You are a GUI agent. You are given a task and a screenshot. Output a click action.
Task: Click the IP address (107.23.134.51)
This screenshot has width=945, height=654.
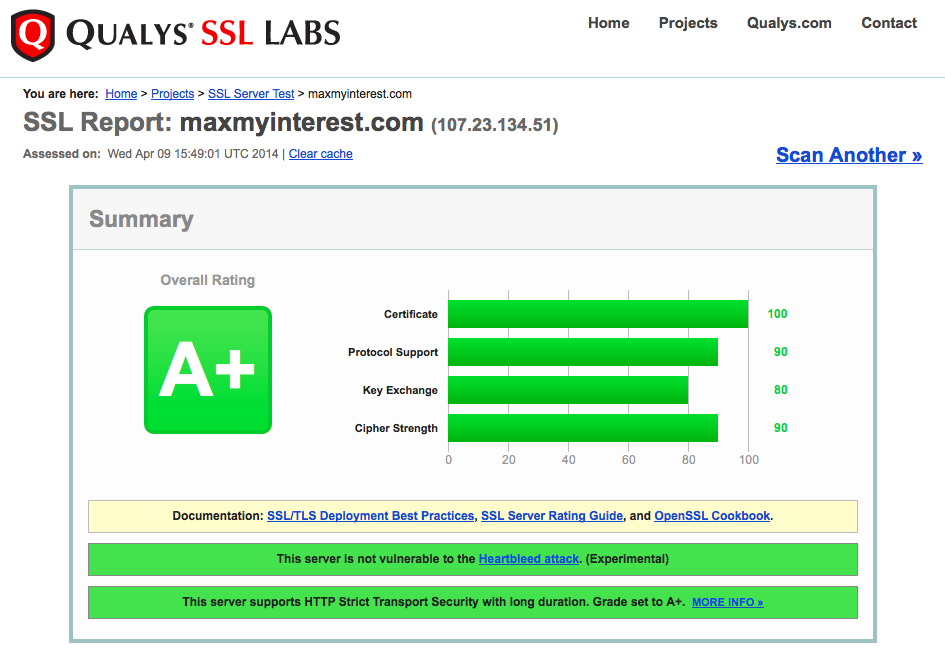(x=495, y=125)
